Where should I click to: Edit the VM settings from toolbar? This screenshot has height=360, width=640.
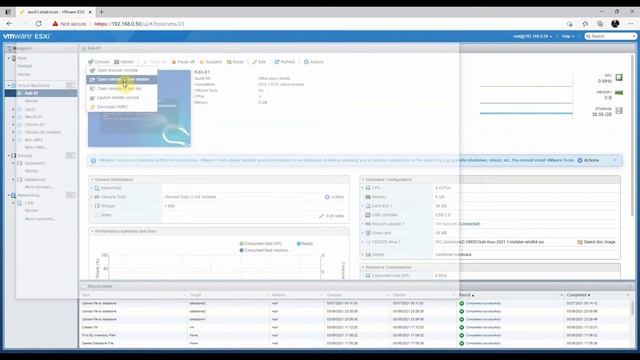pyautogui.click(x=259, y=62)
